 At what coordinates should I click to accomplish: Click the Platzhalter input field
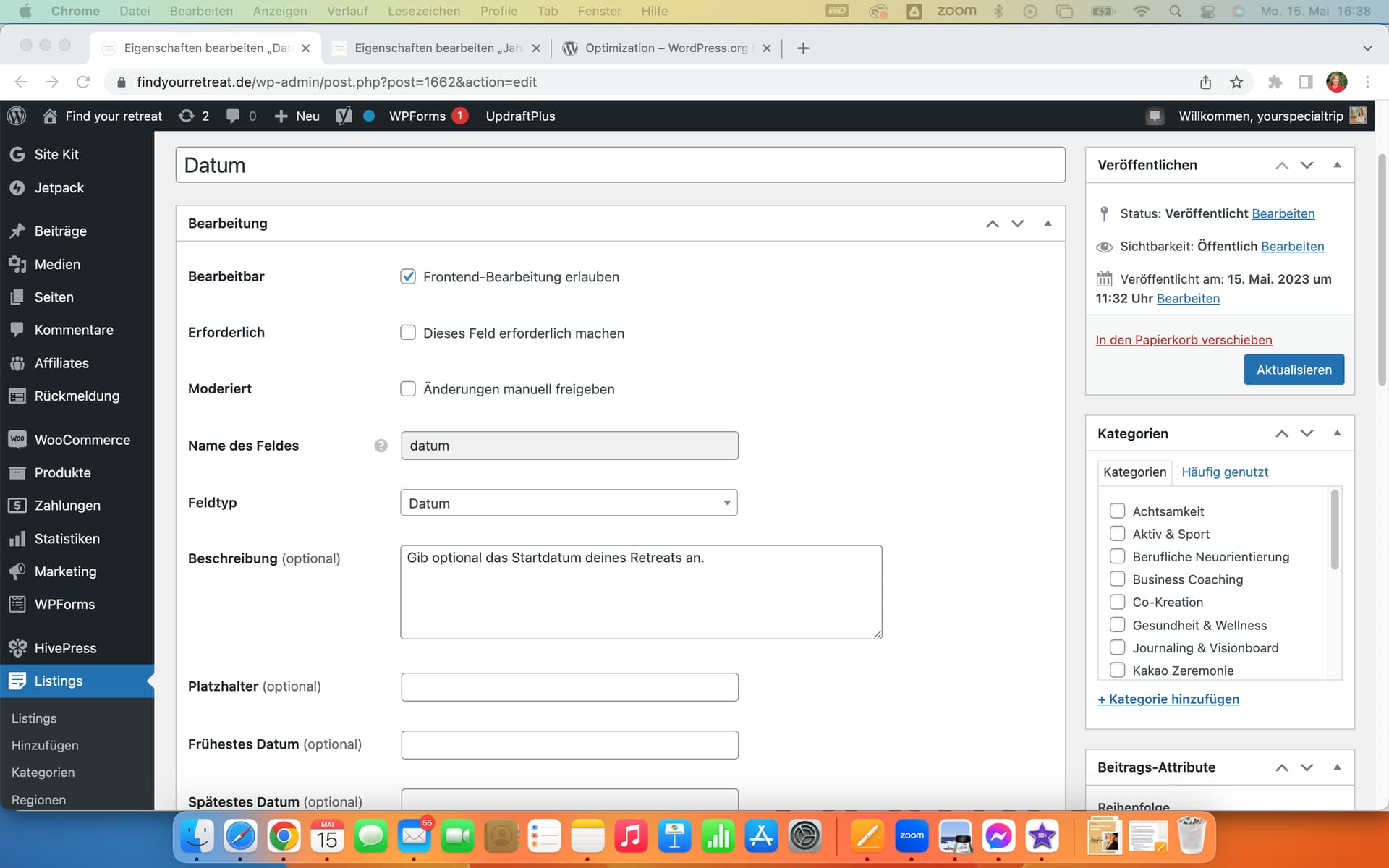coord(569,687)
